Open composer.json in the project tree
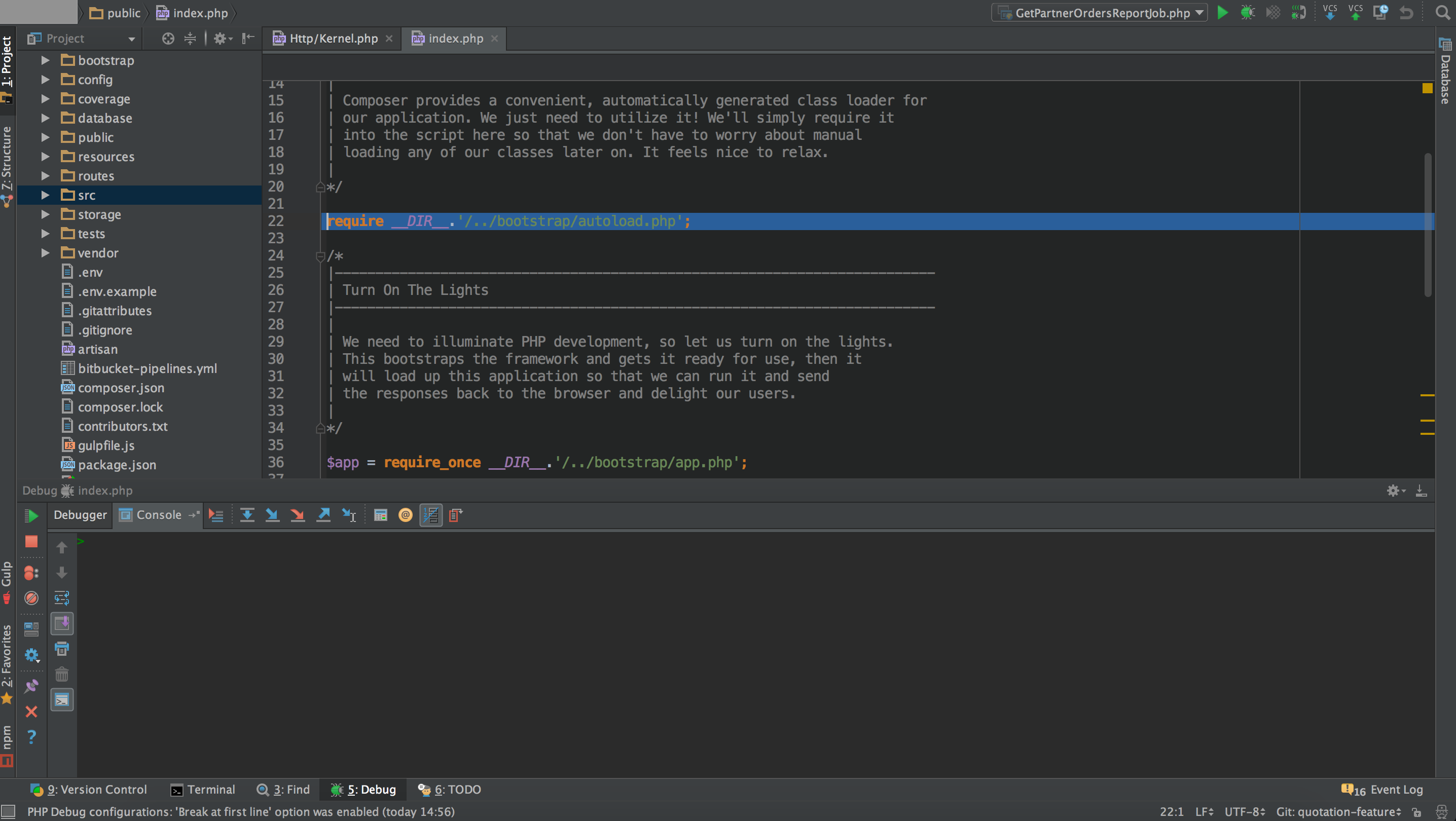 coord(121,388)
